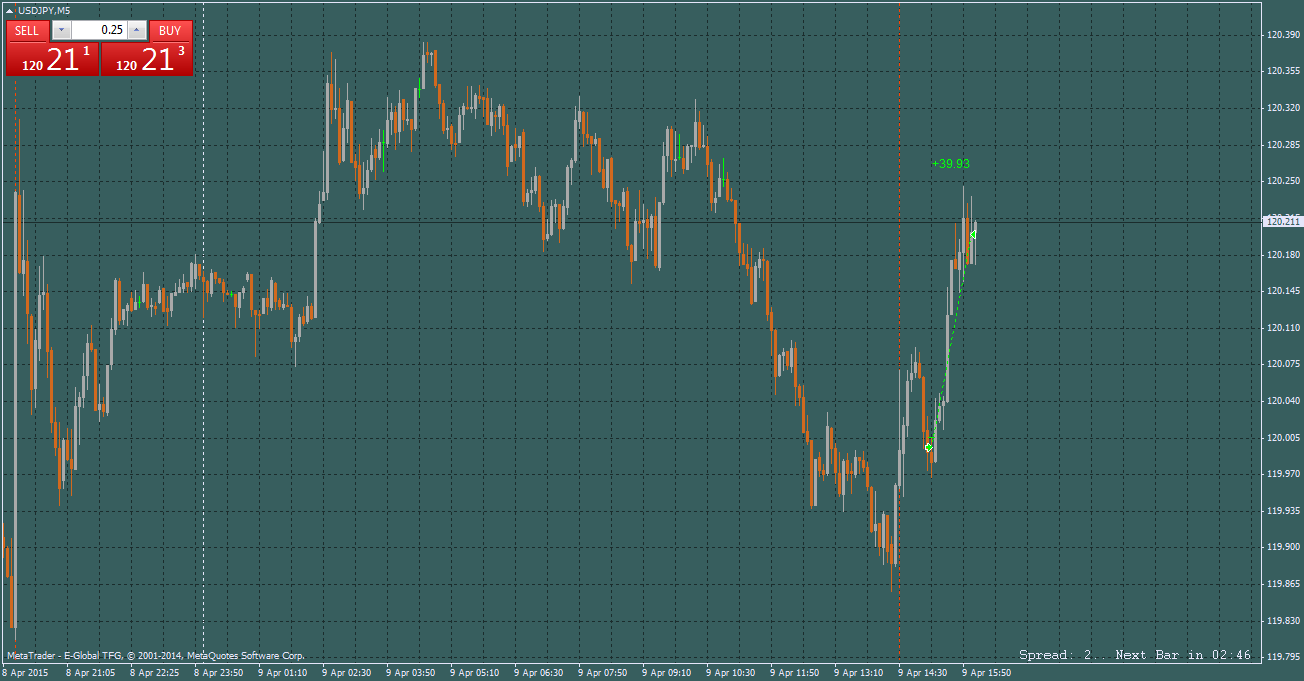Click the 120.110 price axis label
The height and width of the screenshot is (681, 1304).
click(1282, 328)
